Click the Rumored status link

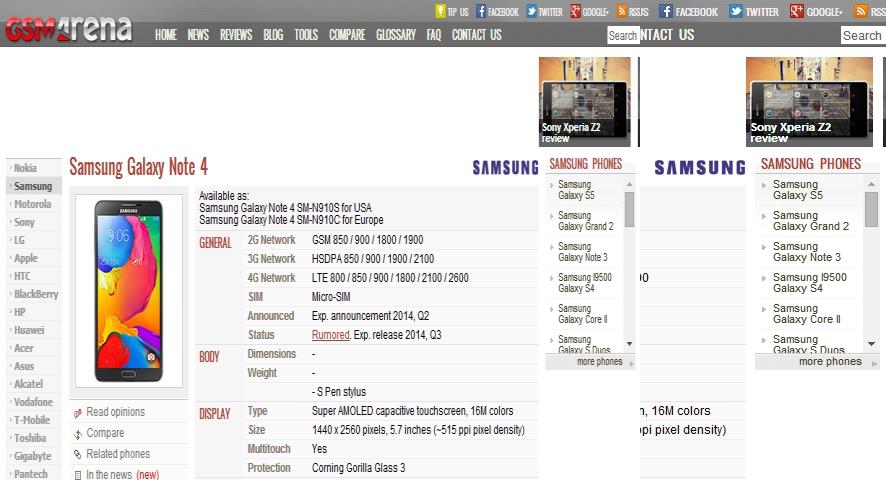[331, 335]
